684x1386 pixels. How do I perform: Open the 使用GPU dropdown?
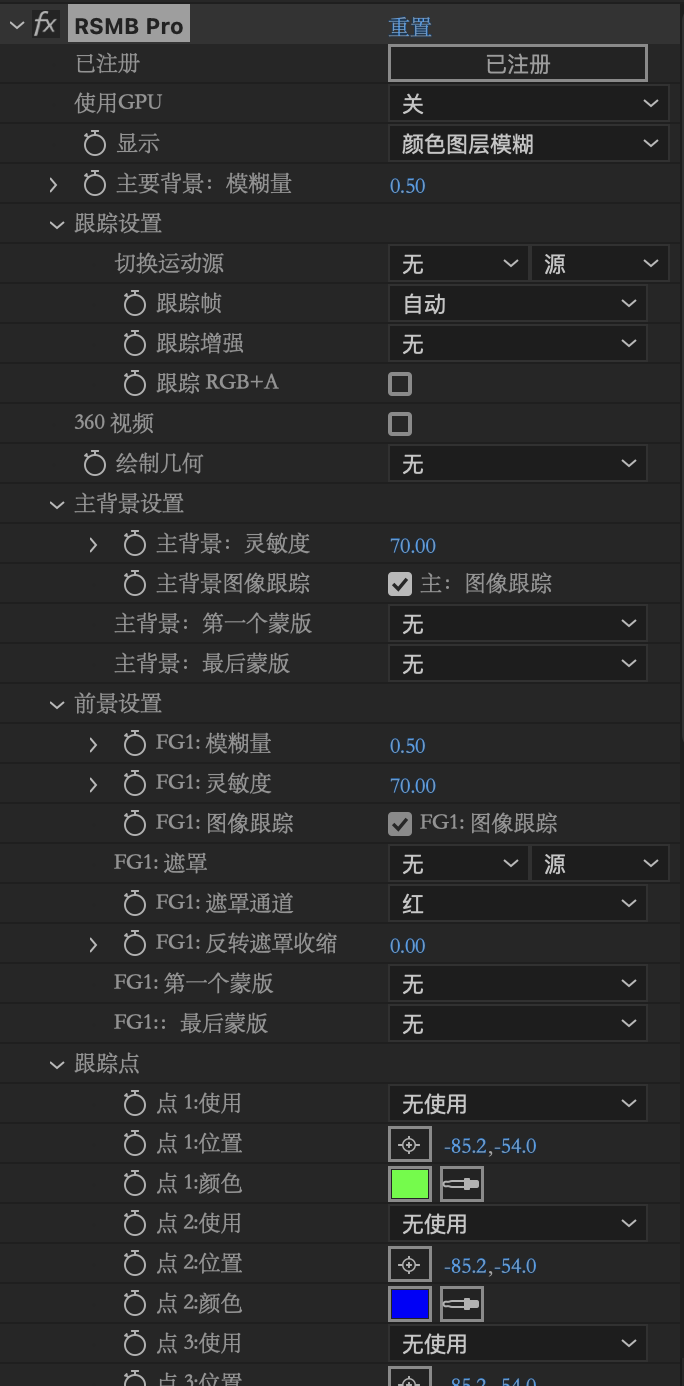click(527, 104)
